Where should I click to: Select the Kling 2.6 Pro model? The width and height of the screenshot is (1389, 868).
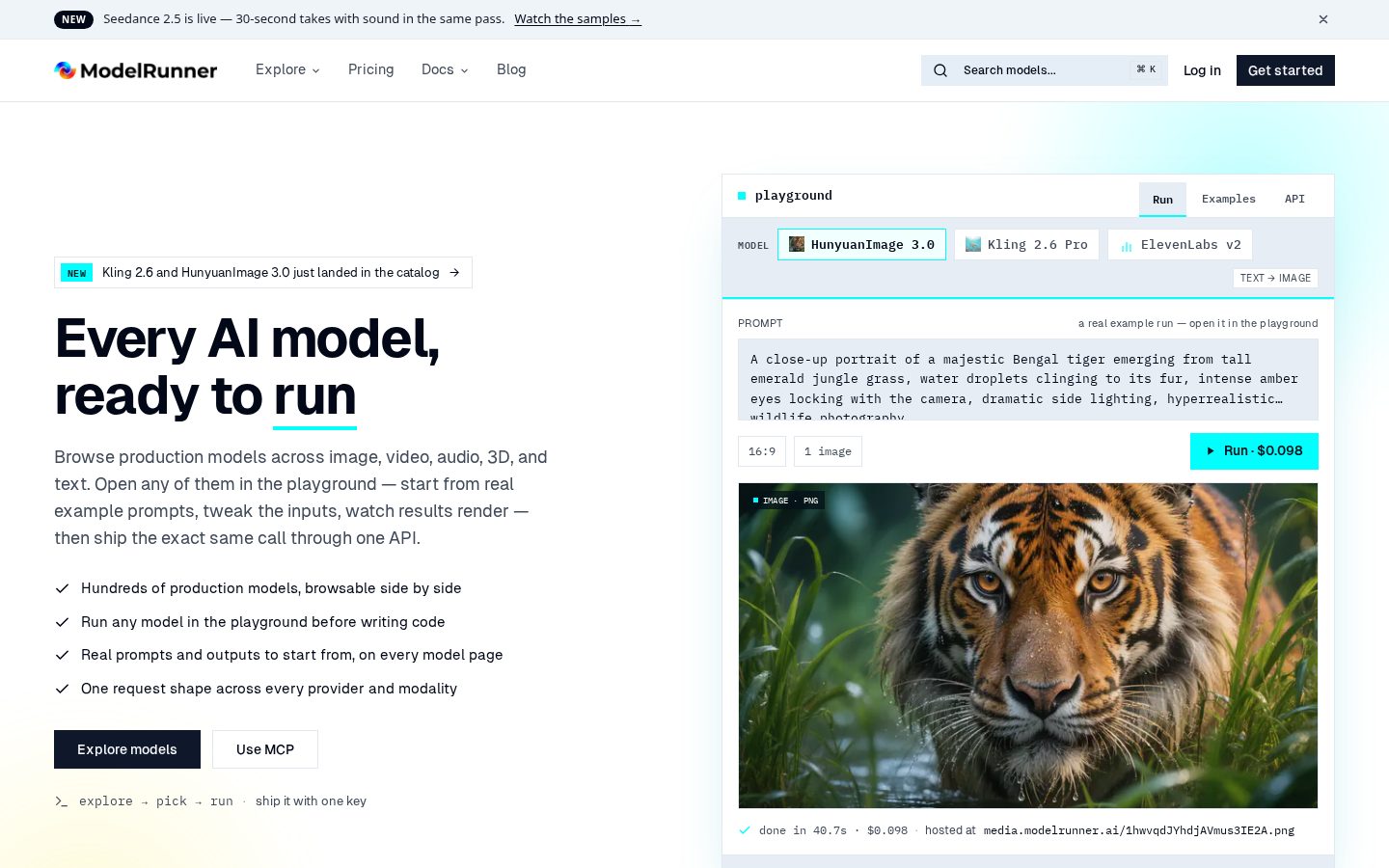(x=1026, y=244)
